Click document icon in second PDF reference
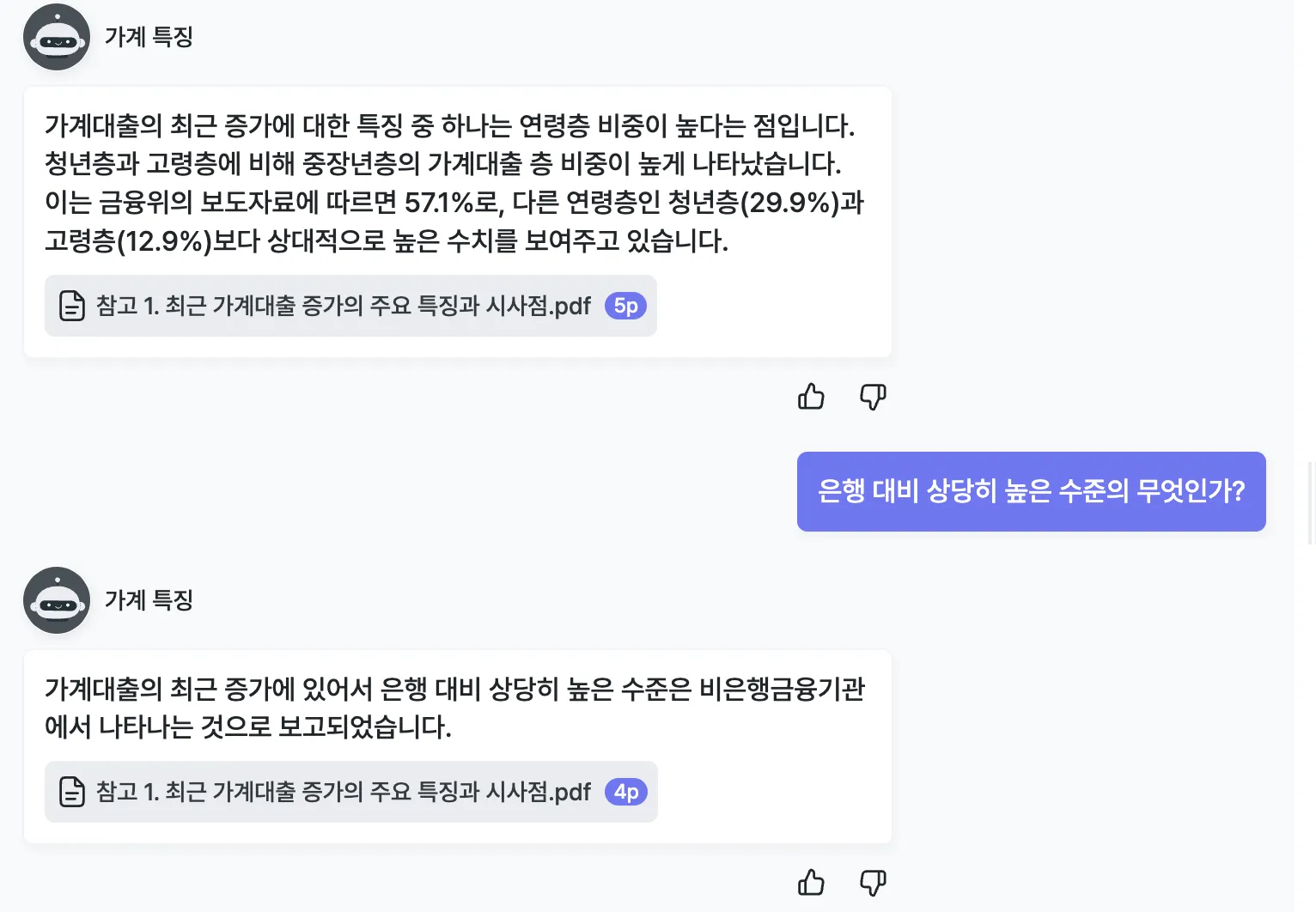Viewport: 1316px width, 912px height. coord(72,792)
